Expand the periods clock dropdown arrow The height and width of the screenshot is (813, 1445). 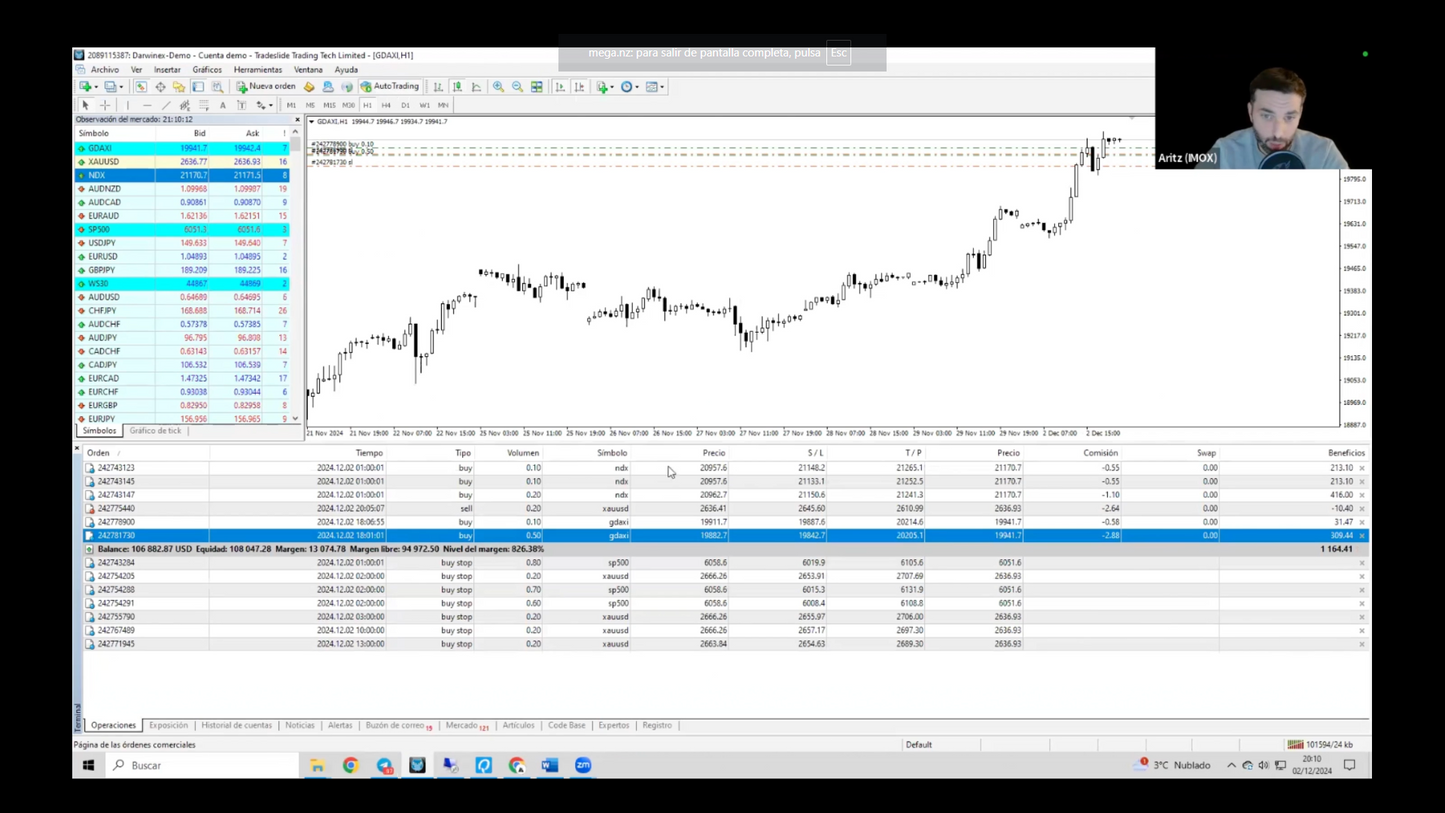pos(637,87)
